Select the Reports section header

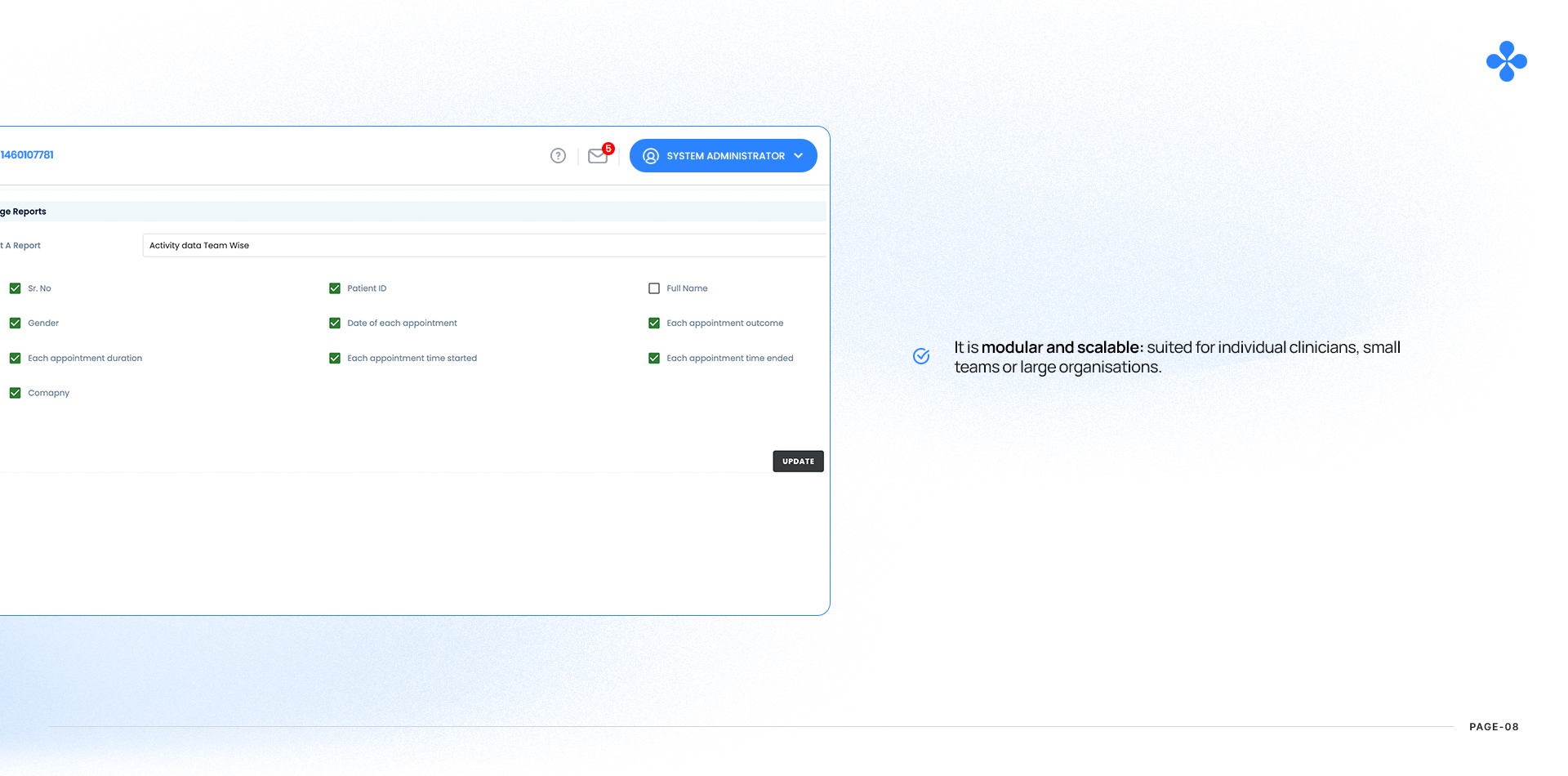24,212
